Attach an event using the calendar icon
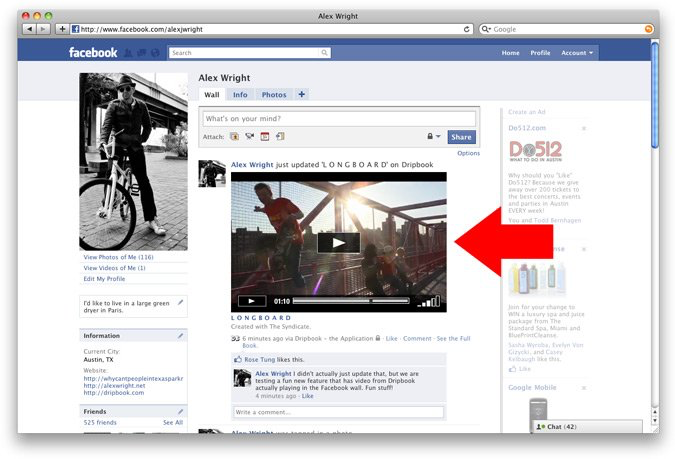 coord(265,136)
